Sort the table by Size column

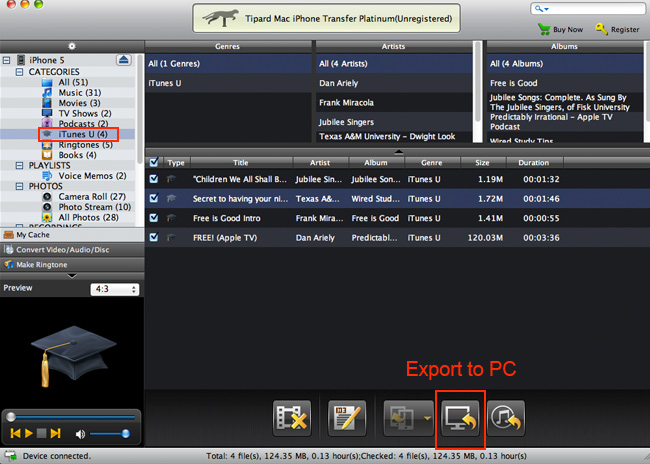483,163
